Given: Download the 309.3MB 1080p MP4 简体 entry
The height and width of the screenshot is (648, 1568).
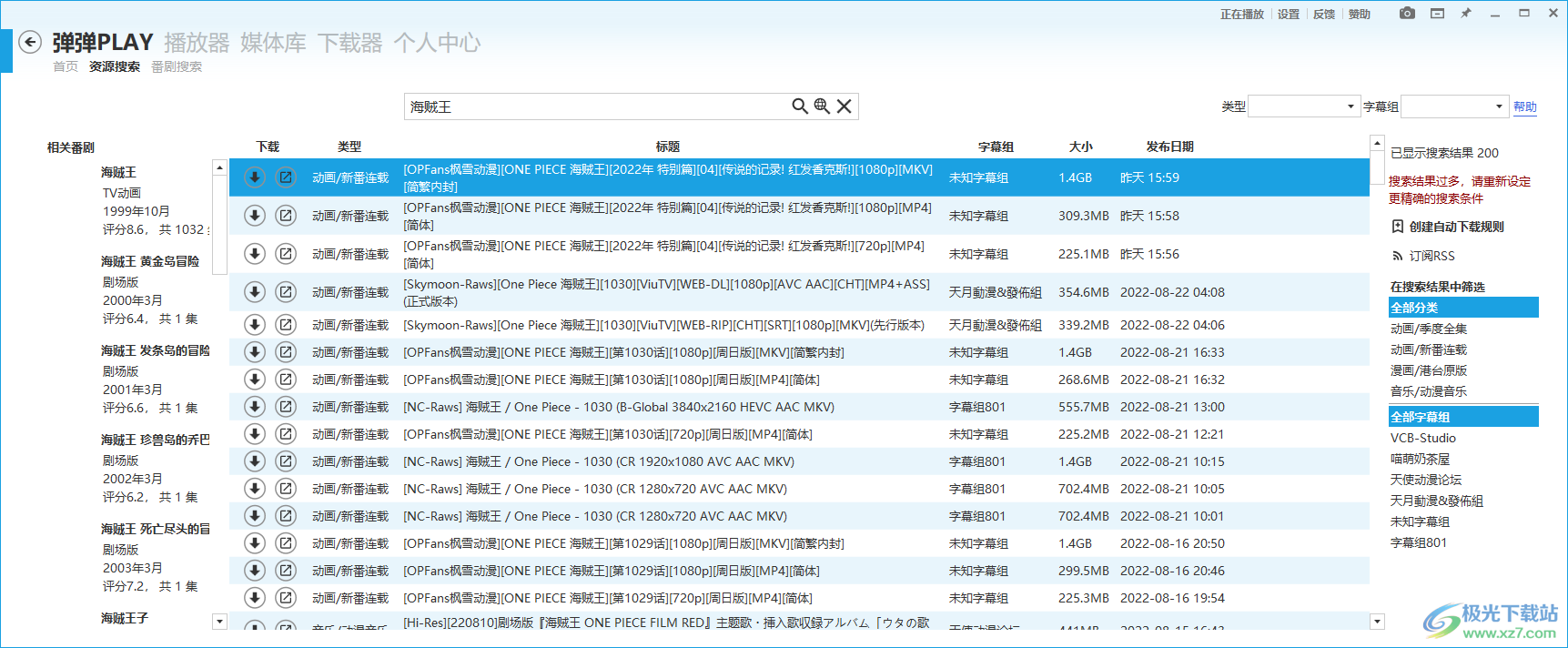Looking at the screenshot, I should pos(255,216).
